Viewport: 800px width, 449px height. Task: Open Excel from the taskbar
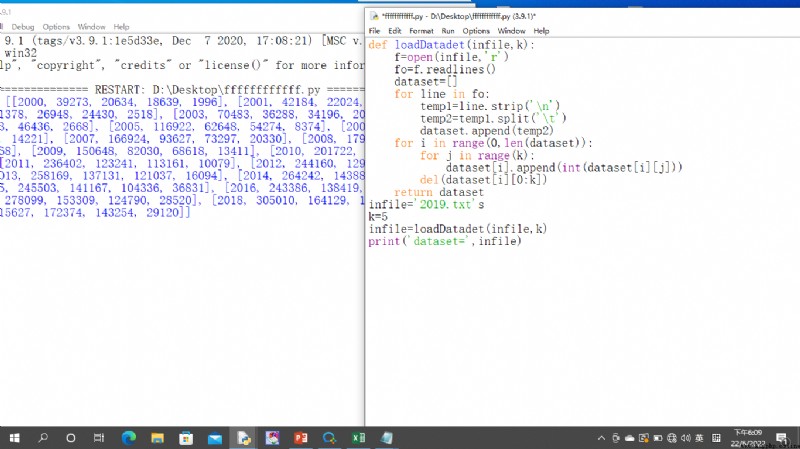pos(358,438)
